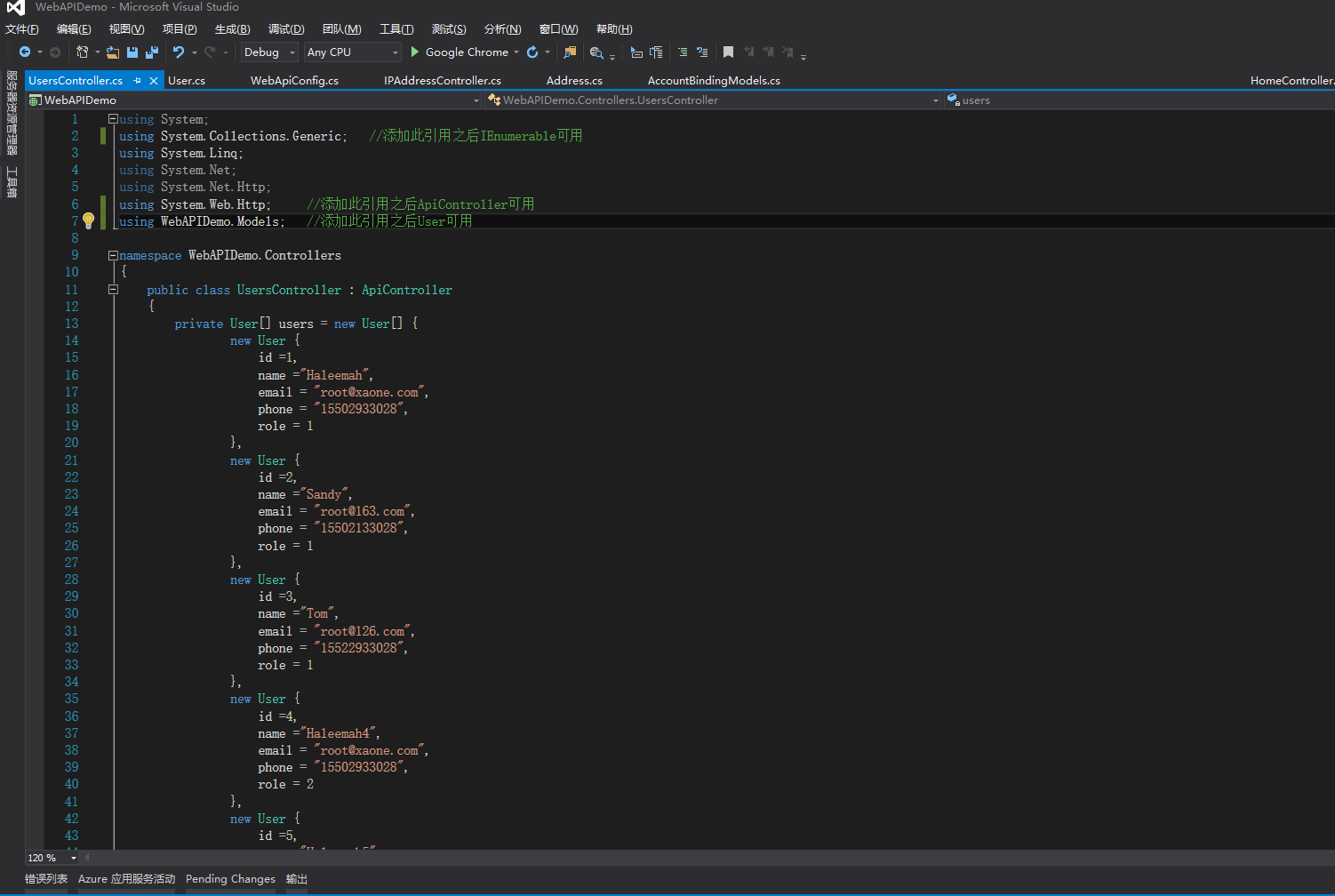Click the increase line indent icon
The width and height of the screenshot is (1335, 896).
click(x=656, y=52)
